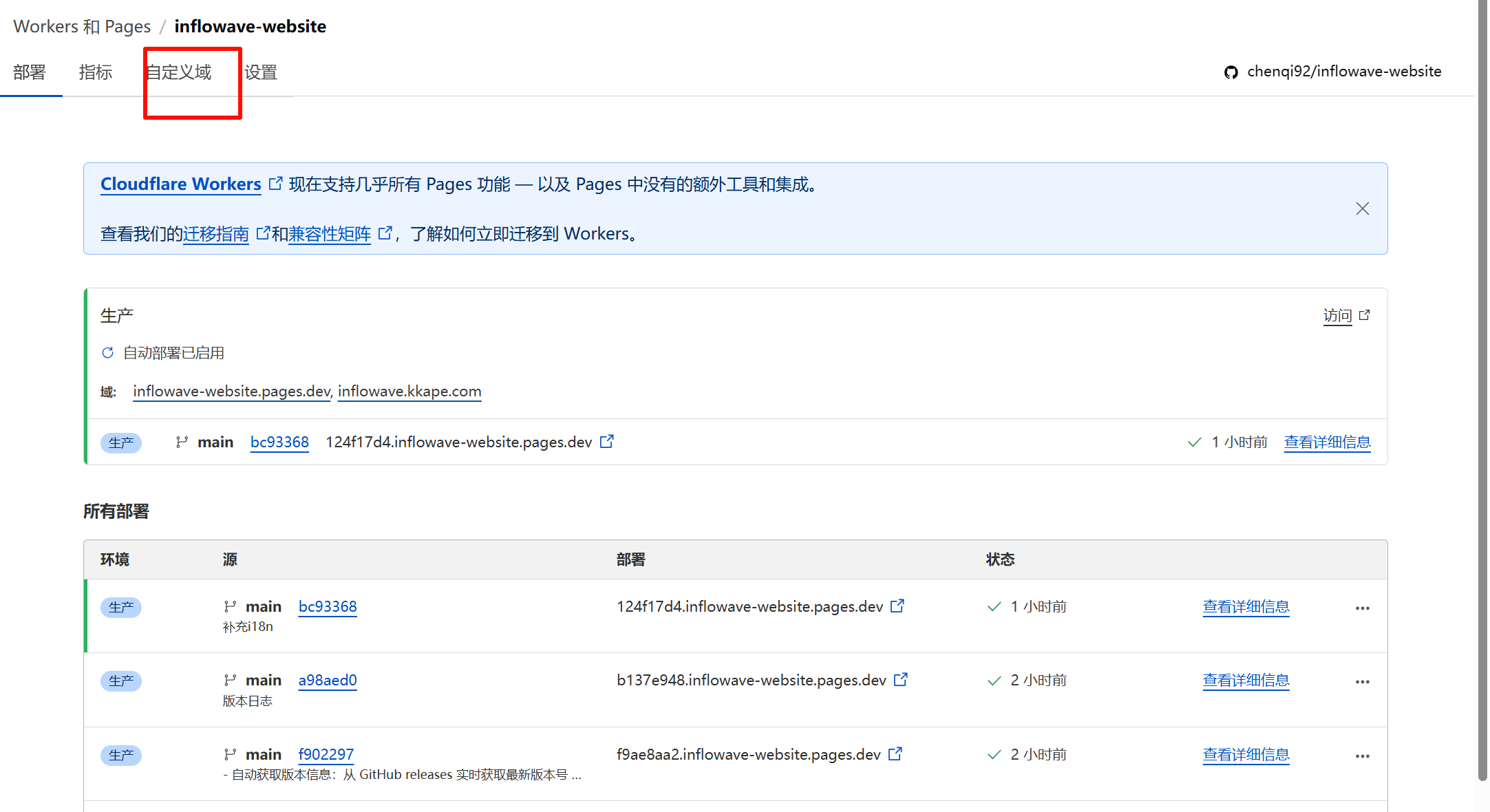Open 124f17d4 external link icon in deployments table

click(897, 606)
